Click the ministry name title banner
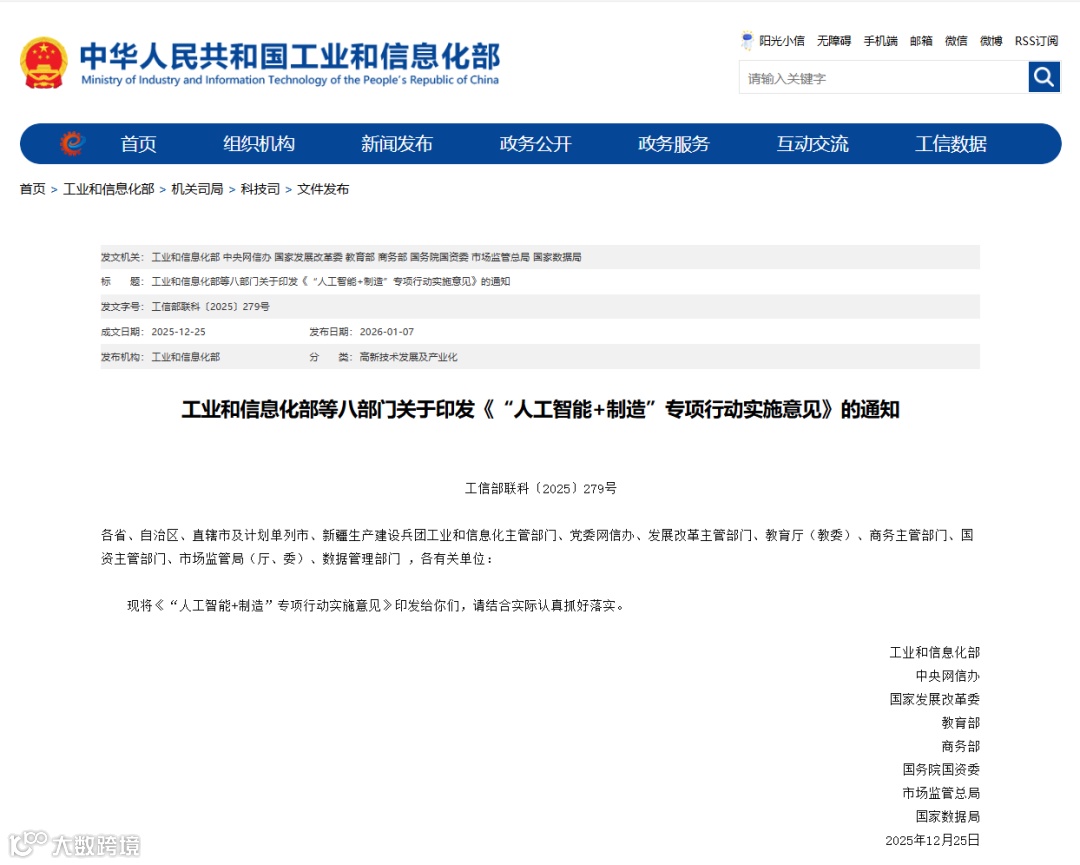This screenshot has width=1080, height=865. (x=289, y=63)
